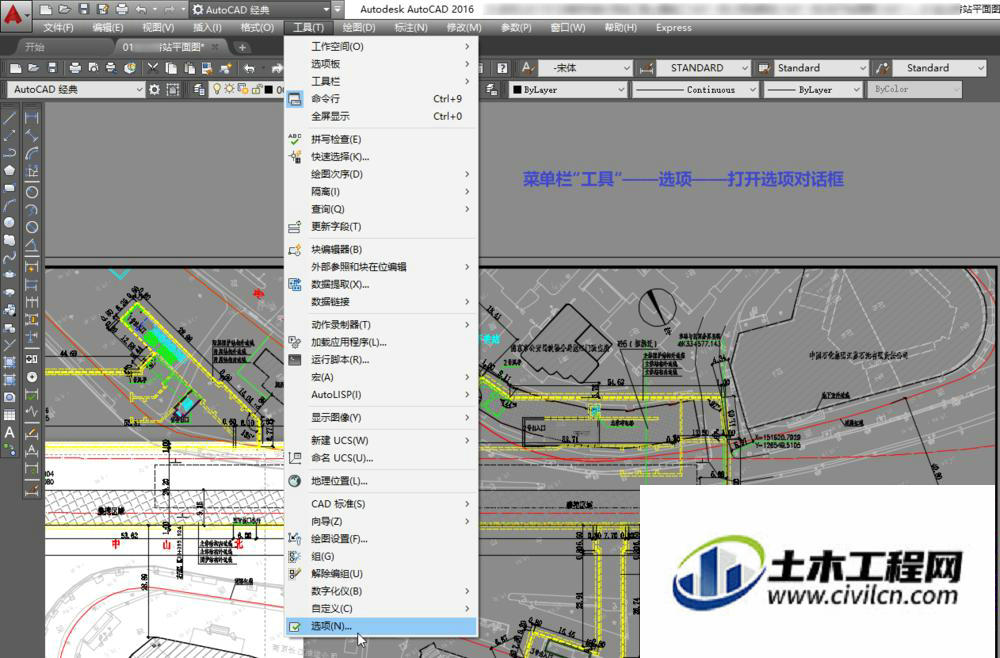Image resolution: width=1000 pixels, height=658 pixels.
Task: Click New in the quick access toolbar
Action: (45, 10)
